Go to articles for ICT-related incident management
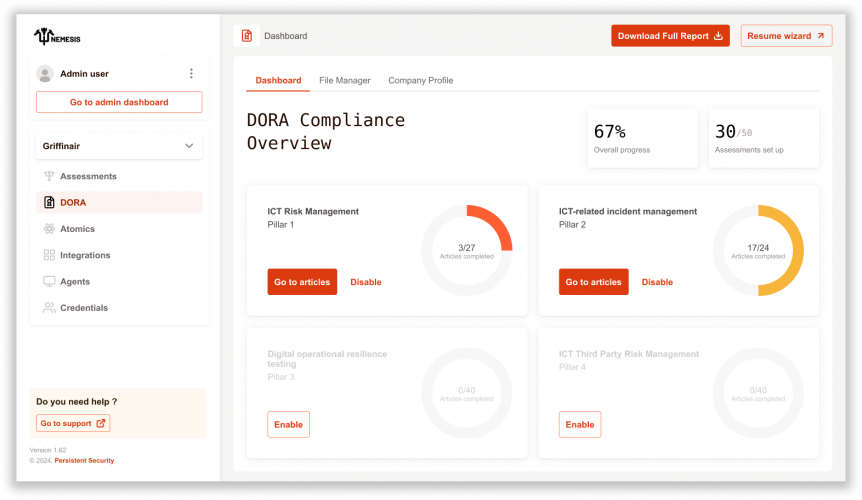862x500 pixels. click(x=594, y=282)
